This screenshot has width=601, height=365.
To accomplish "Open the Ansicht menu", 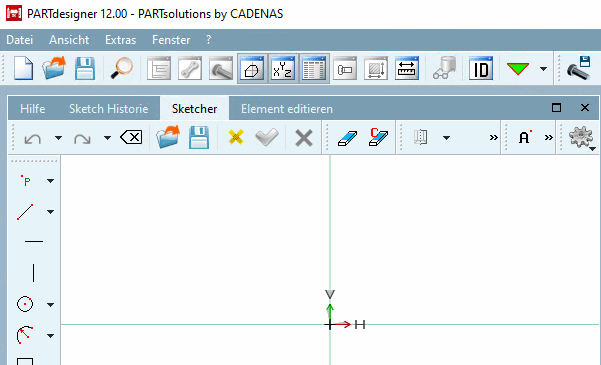I will point(69,39).
